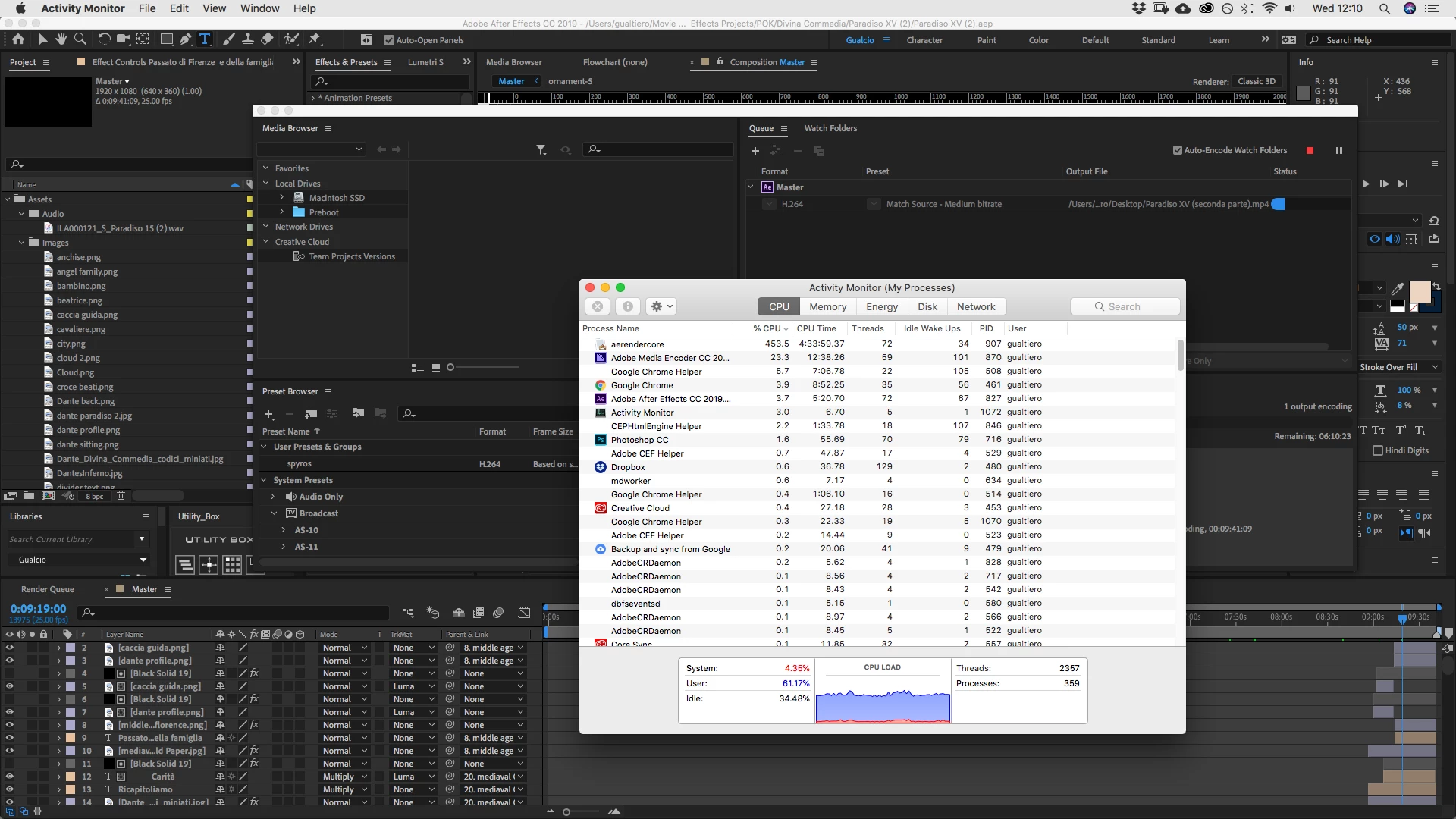This screenshot has width=1456, height=819.
Task: Click the filter funnel in Media Browser
Action: tap(541, 150)
